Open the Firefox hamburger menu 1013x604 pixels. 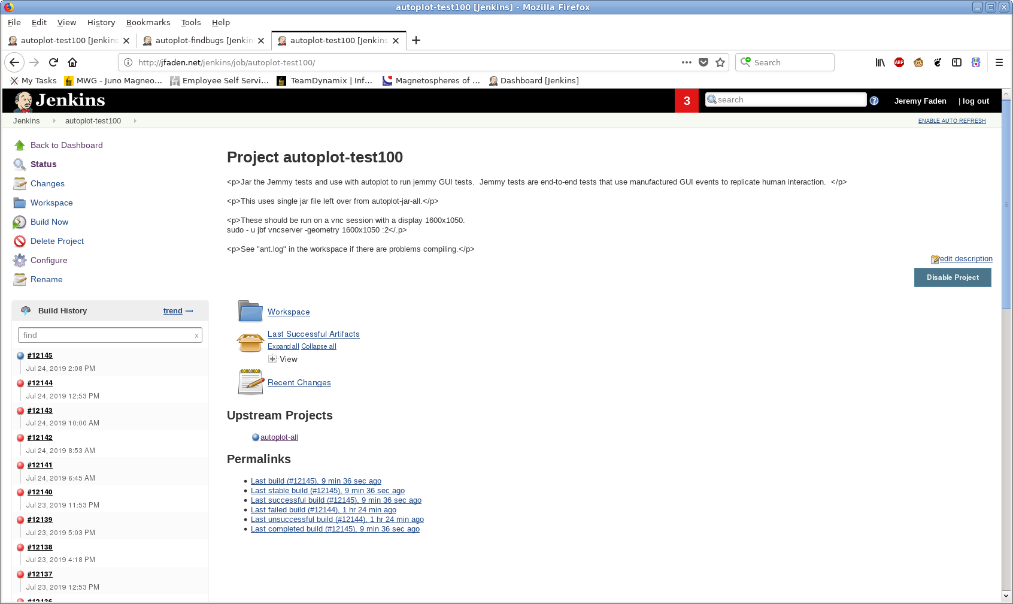coord(999,62)
